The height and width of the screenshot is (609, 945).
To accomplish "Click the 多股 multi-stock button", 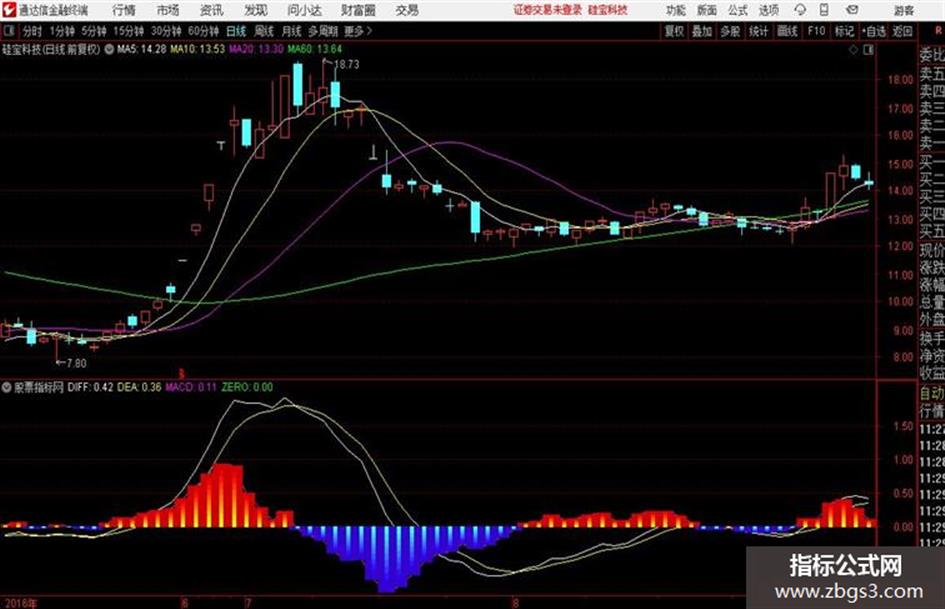I will pos(730,31).
